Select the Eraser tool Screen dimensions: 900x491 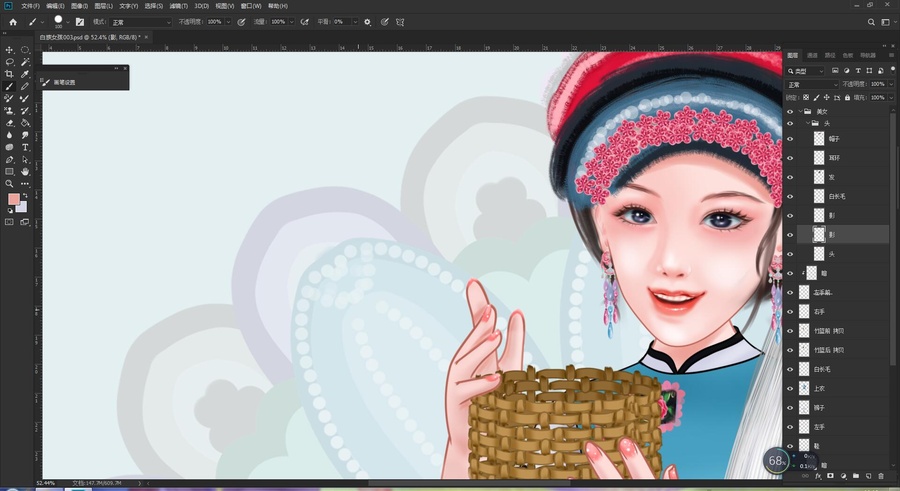pyautogui.click(x=9, y=123)
